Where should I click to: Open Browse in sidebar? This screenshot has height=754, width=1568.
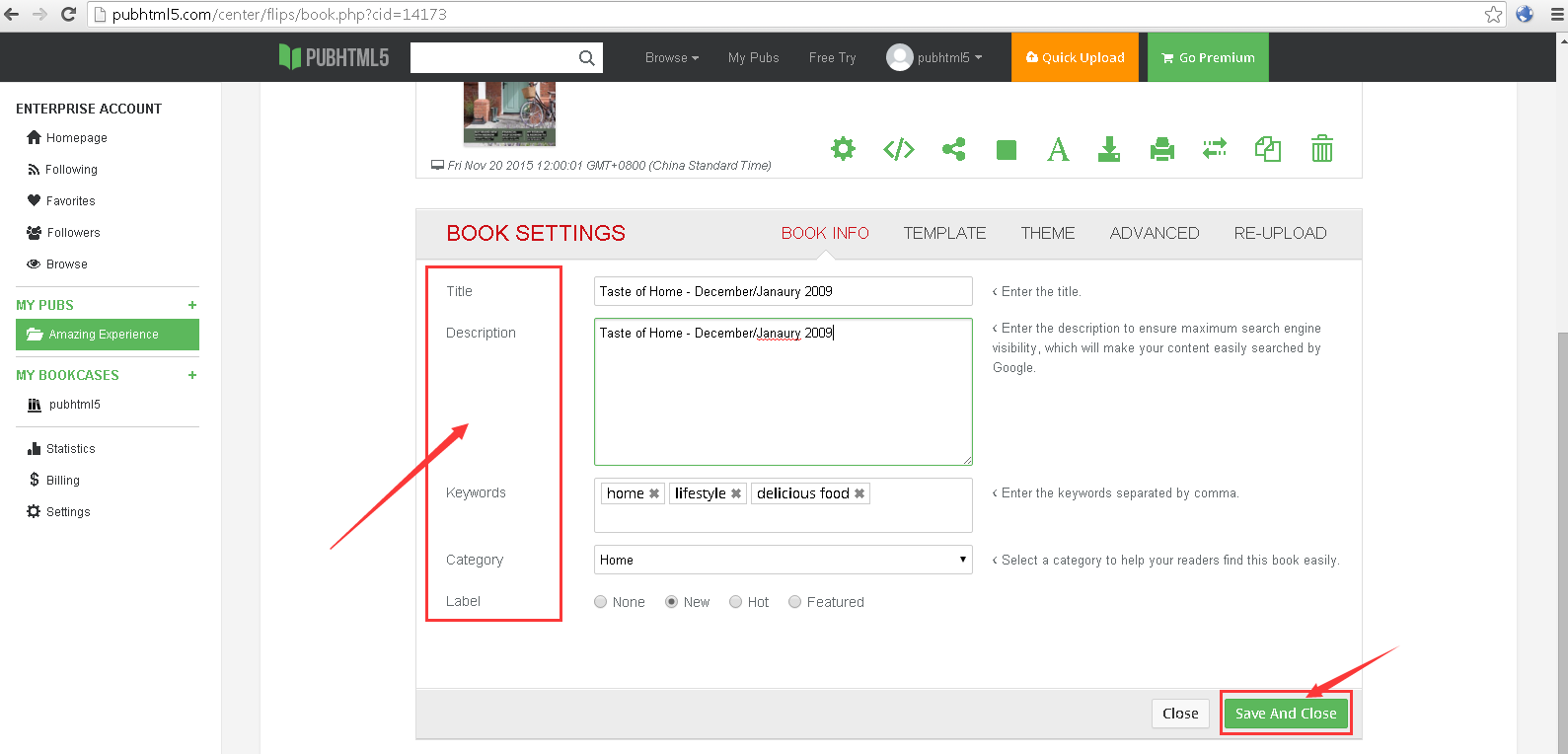[x=57, y=264]
